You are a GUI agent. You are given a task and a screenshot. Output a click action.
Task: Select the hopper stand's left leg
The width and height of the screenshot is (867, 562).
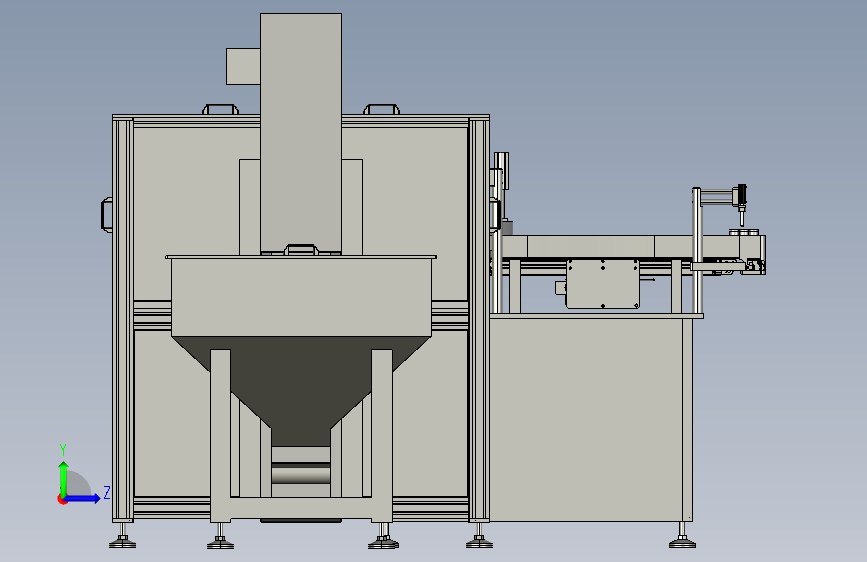tap(220, 434)
